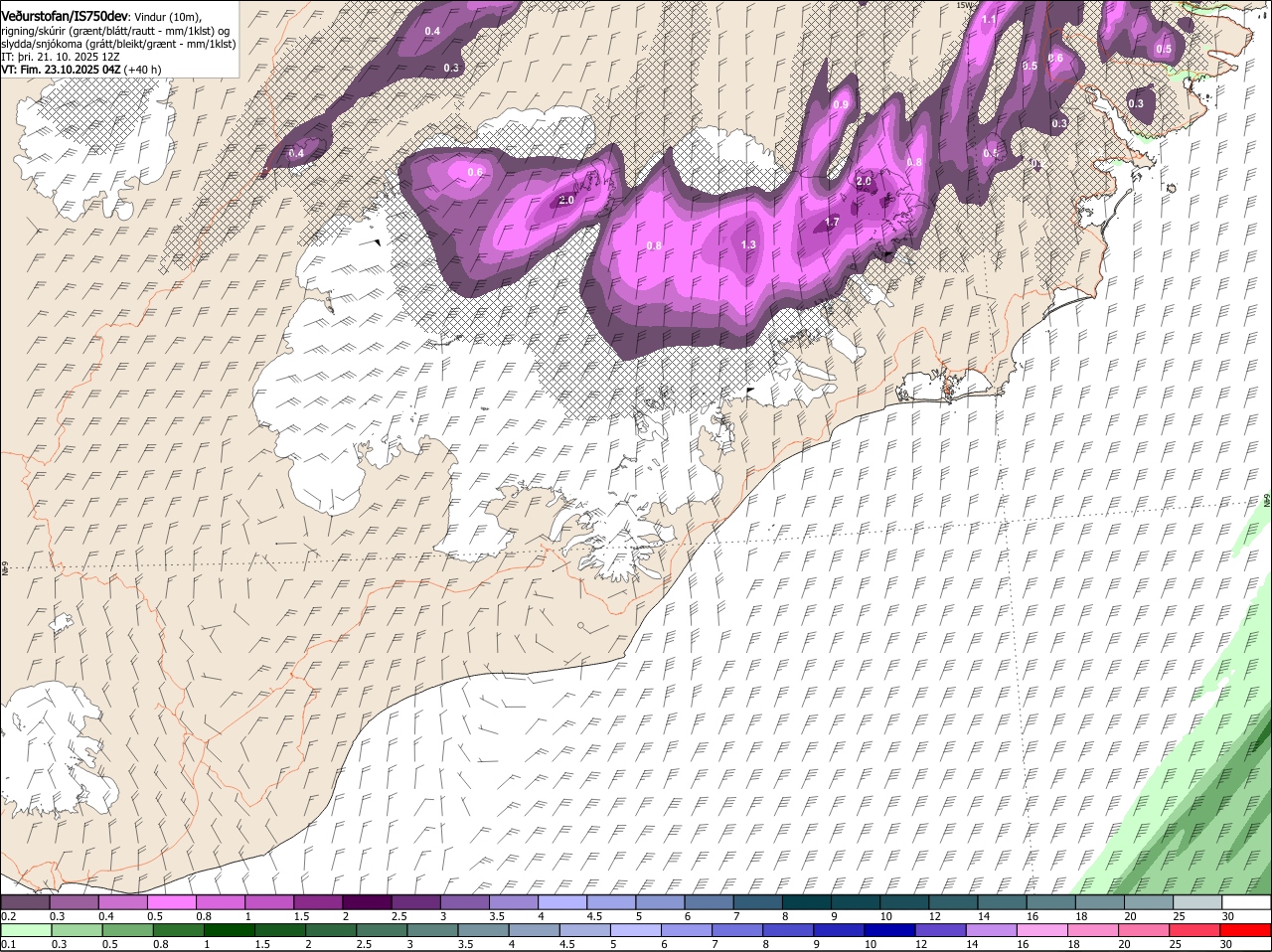
Task: Pick rain legend swatch between 25 and 30
Action: [1194, 931]
